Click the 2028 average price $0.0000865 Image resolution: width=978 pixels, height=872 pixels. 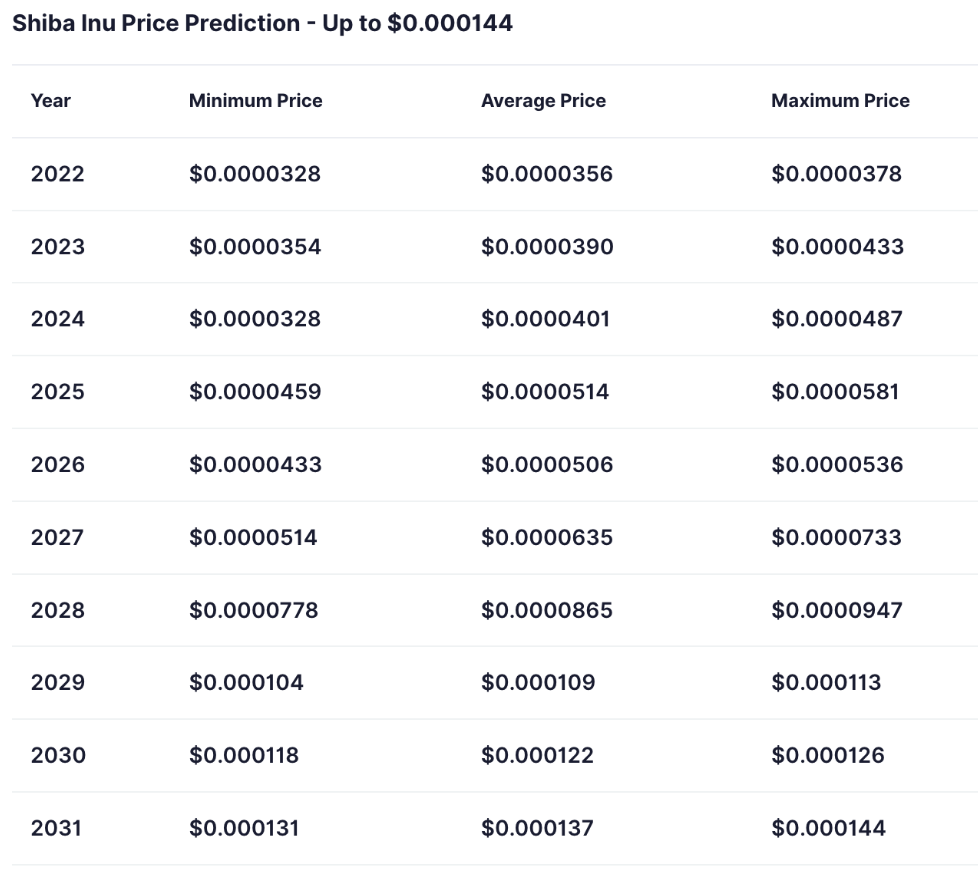tap(547, 610)
